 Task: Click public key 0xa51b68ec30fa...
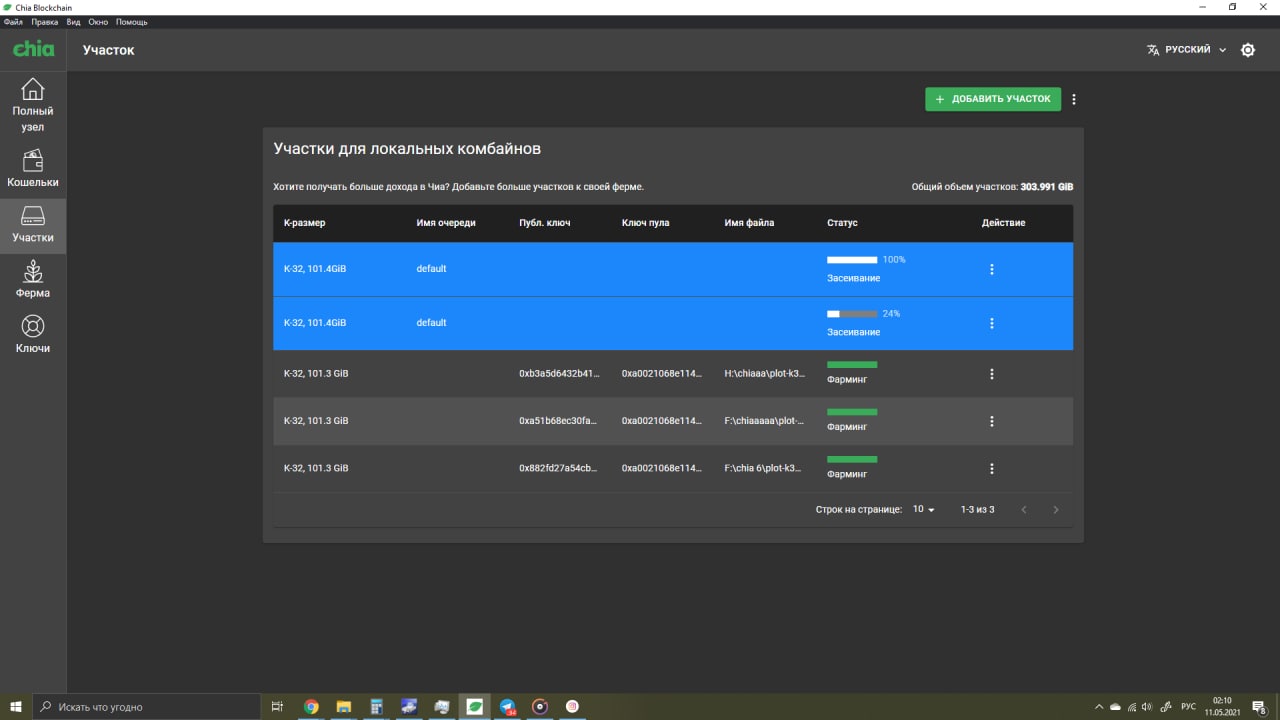pyautogui.click(x=558, y=421)
